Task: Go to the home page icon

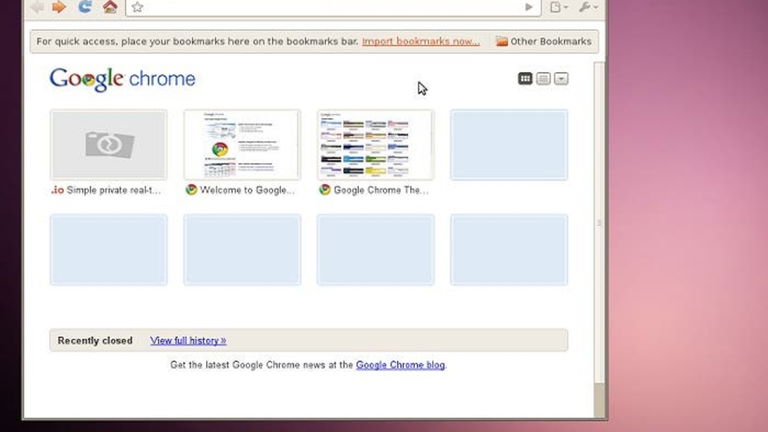Action: coord(110,6)
